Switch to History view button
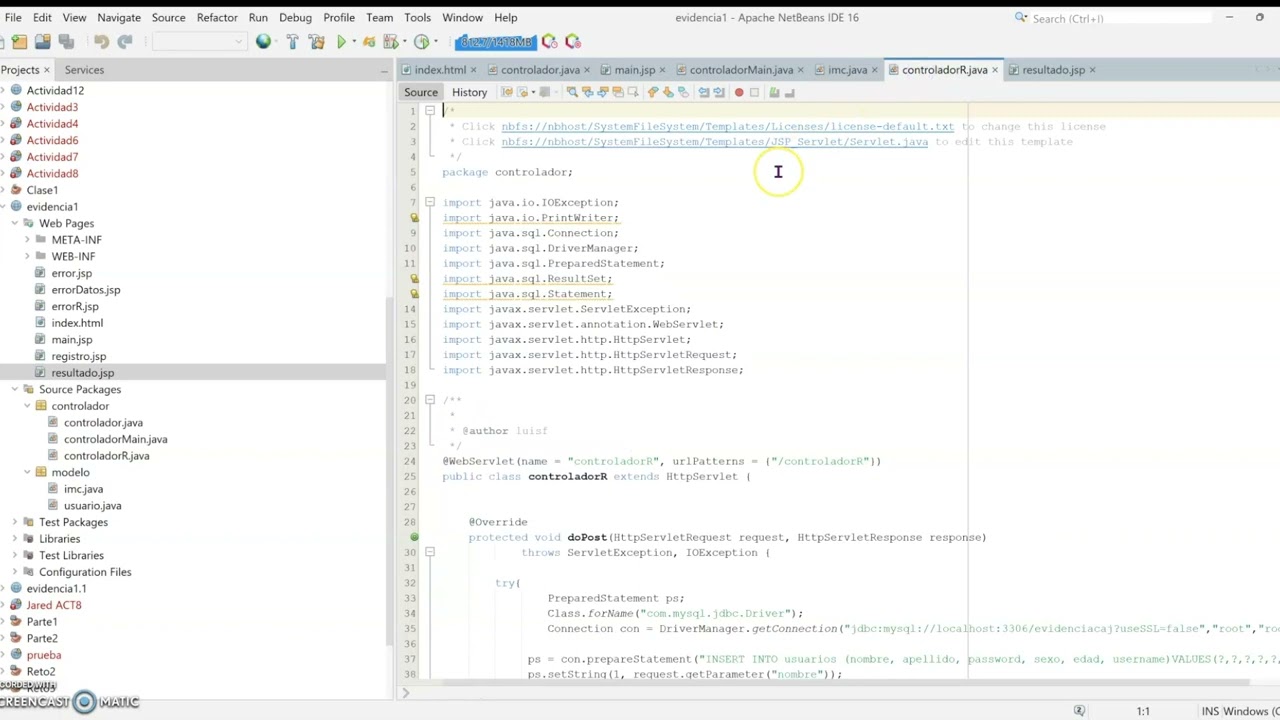The height and width of the screenshot is (720, 1280). pos(469,92)
